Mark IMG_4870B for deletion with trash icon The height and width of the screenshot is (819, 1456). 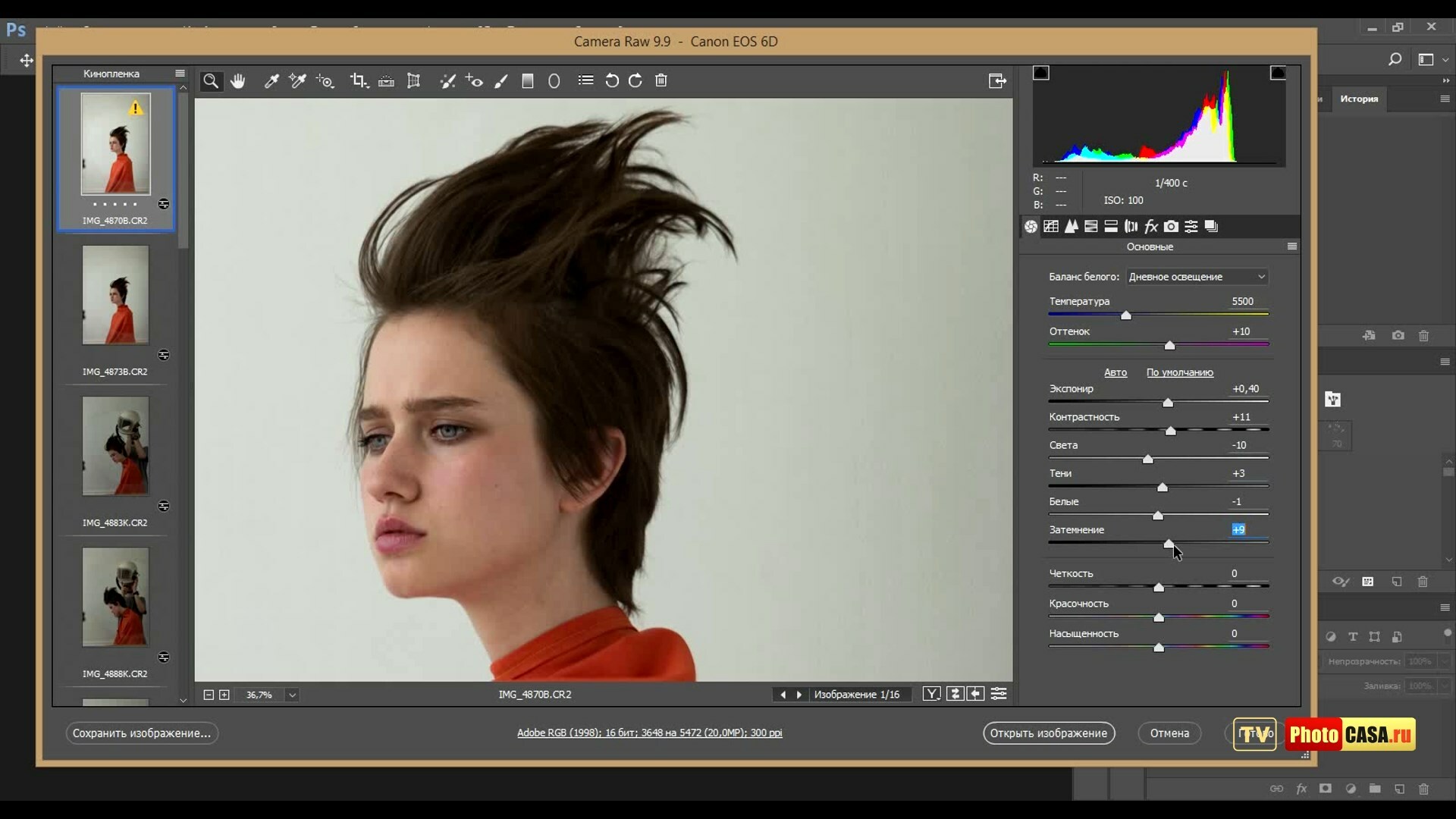[661, 81]
